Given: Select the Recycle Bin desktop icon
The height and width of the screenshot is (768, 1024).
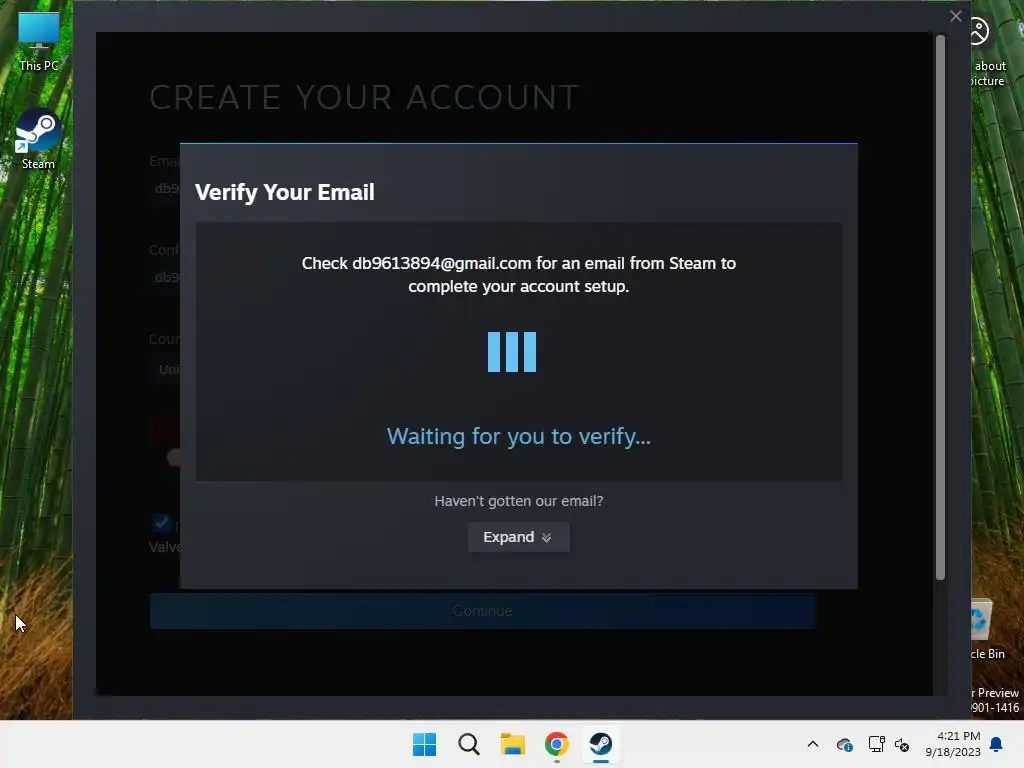Looking at the screenshot, I should point(985,629).
